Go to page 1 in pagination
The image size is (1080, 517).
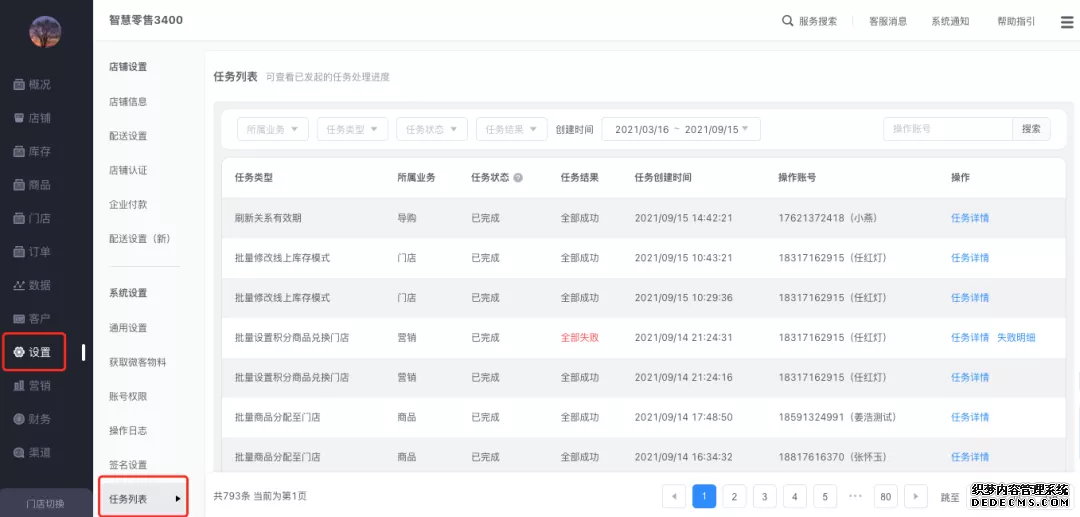point(704,496)
